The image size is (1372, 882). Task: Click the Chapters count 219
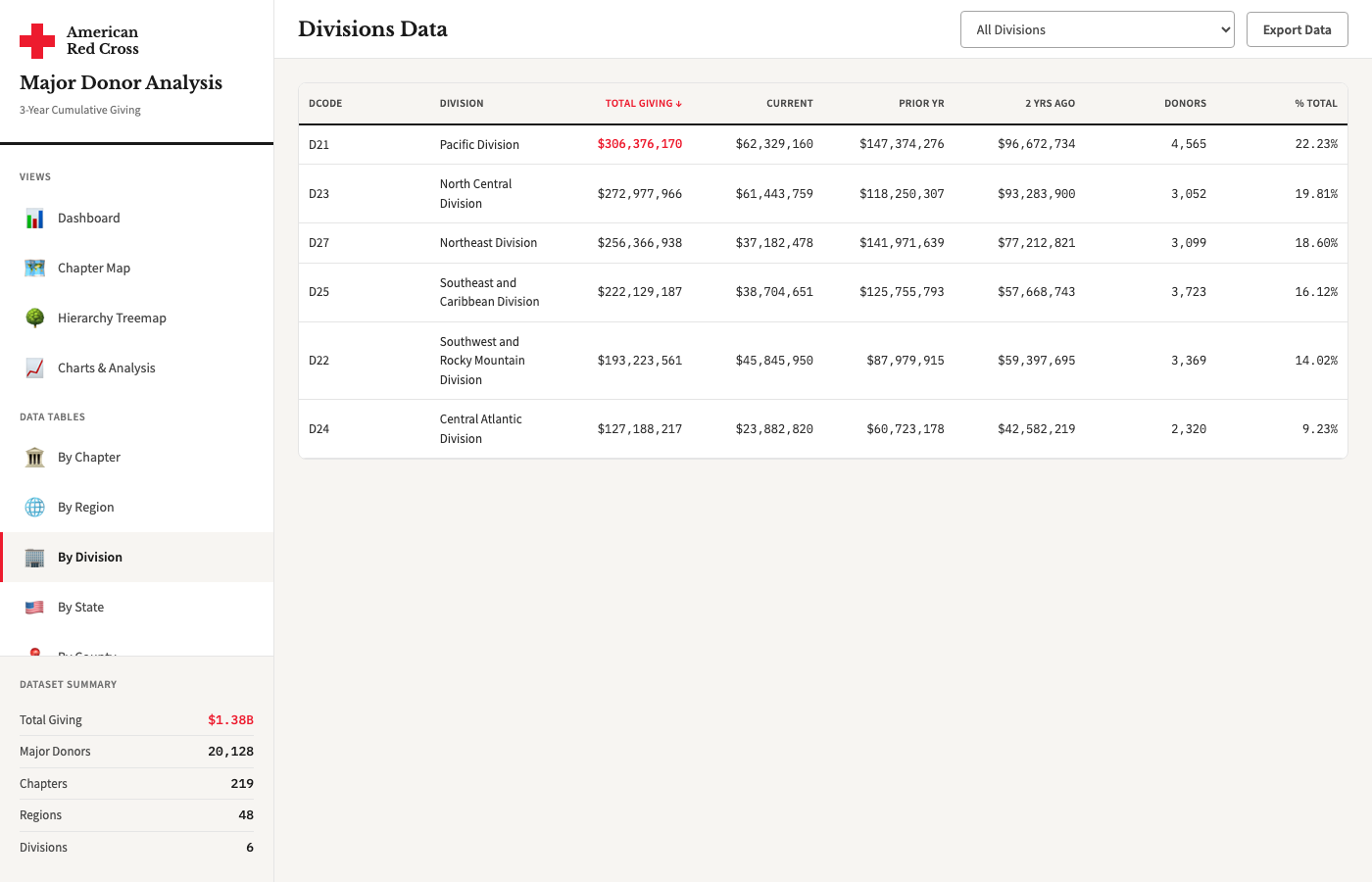click(242, 784)
